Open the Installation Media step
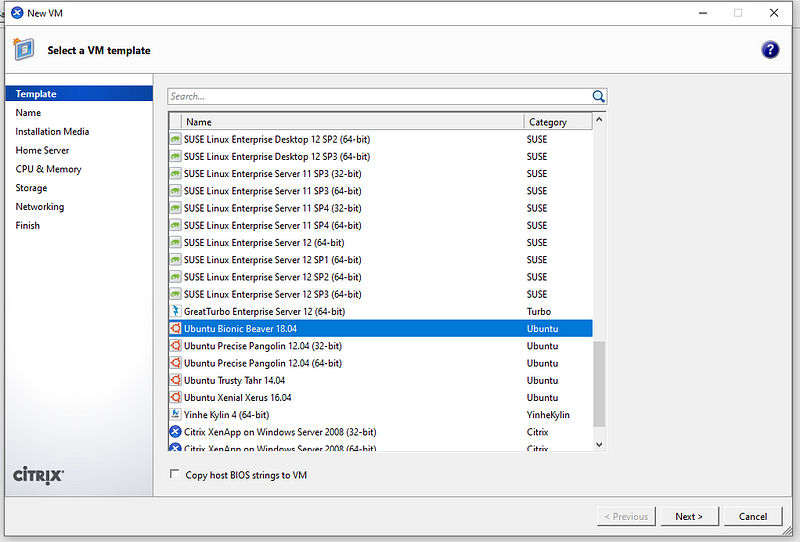 [x=52, y=132]
